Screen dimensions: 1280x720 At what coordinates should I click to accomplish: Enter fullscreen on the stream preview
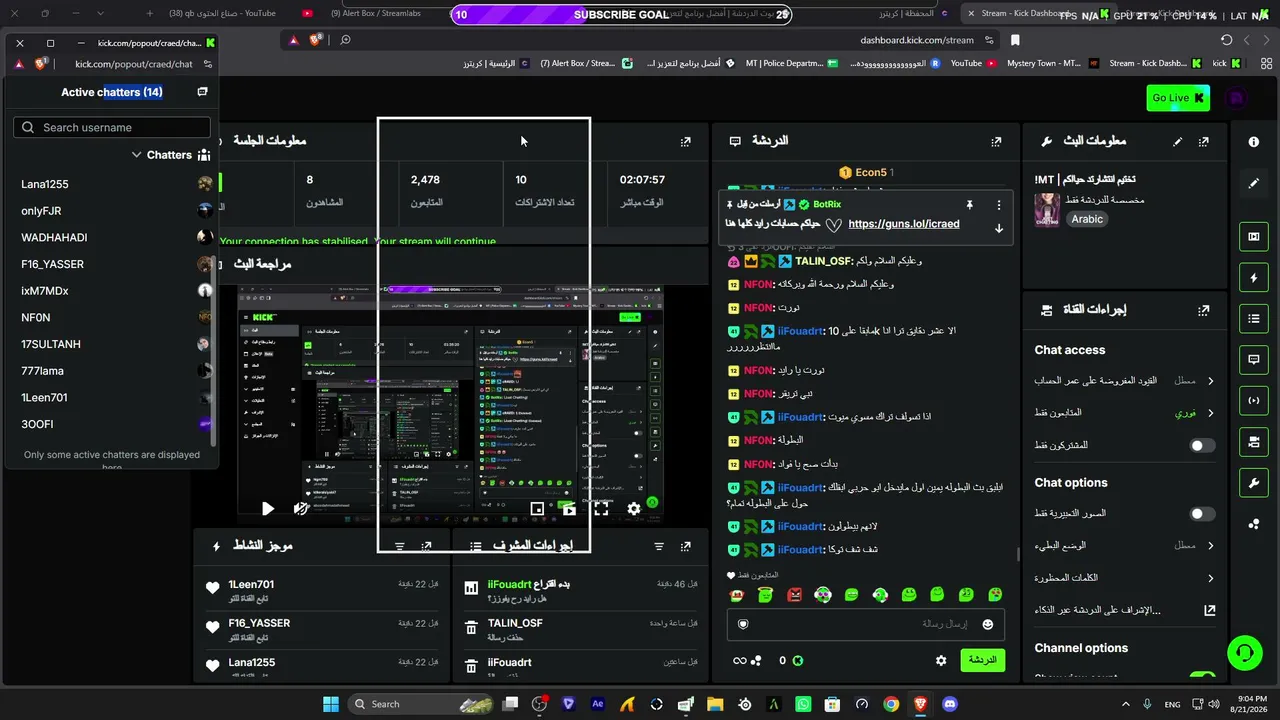(601, 509)
